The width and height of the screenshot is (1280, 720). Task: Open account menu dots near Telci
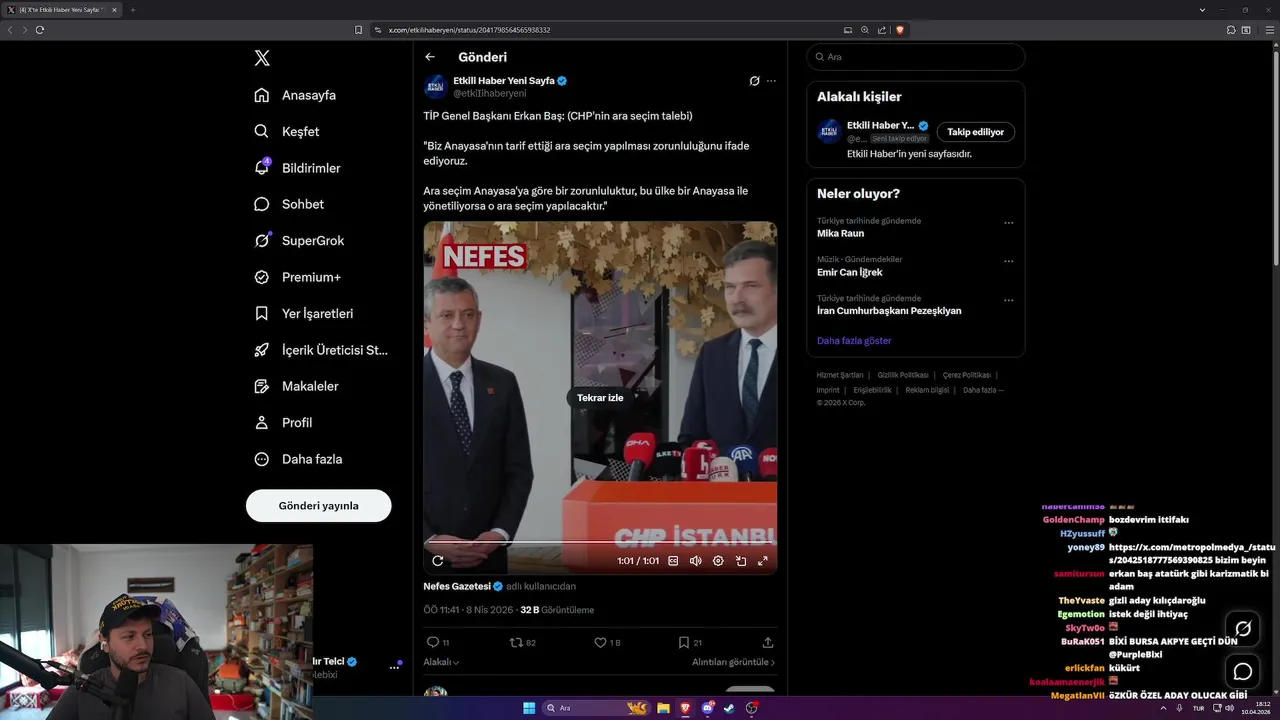394,667
